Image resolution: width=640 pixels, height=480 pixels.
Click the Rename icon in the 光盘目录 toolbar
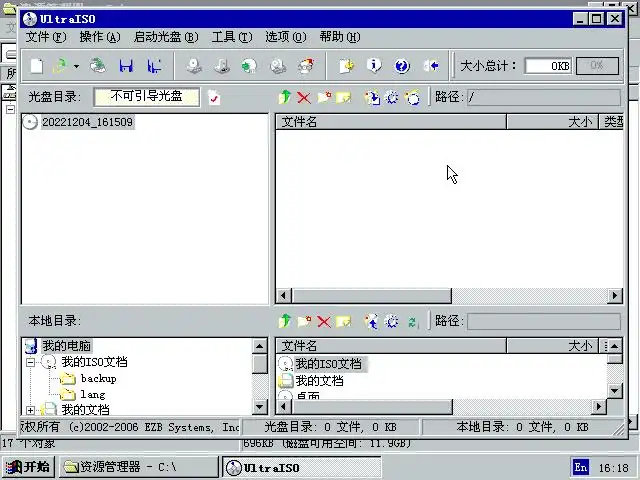(344, 98)
